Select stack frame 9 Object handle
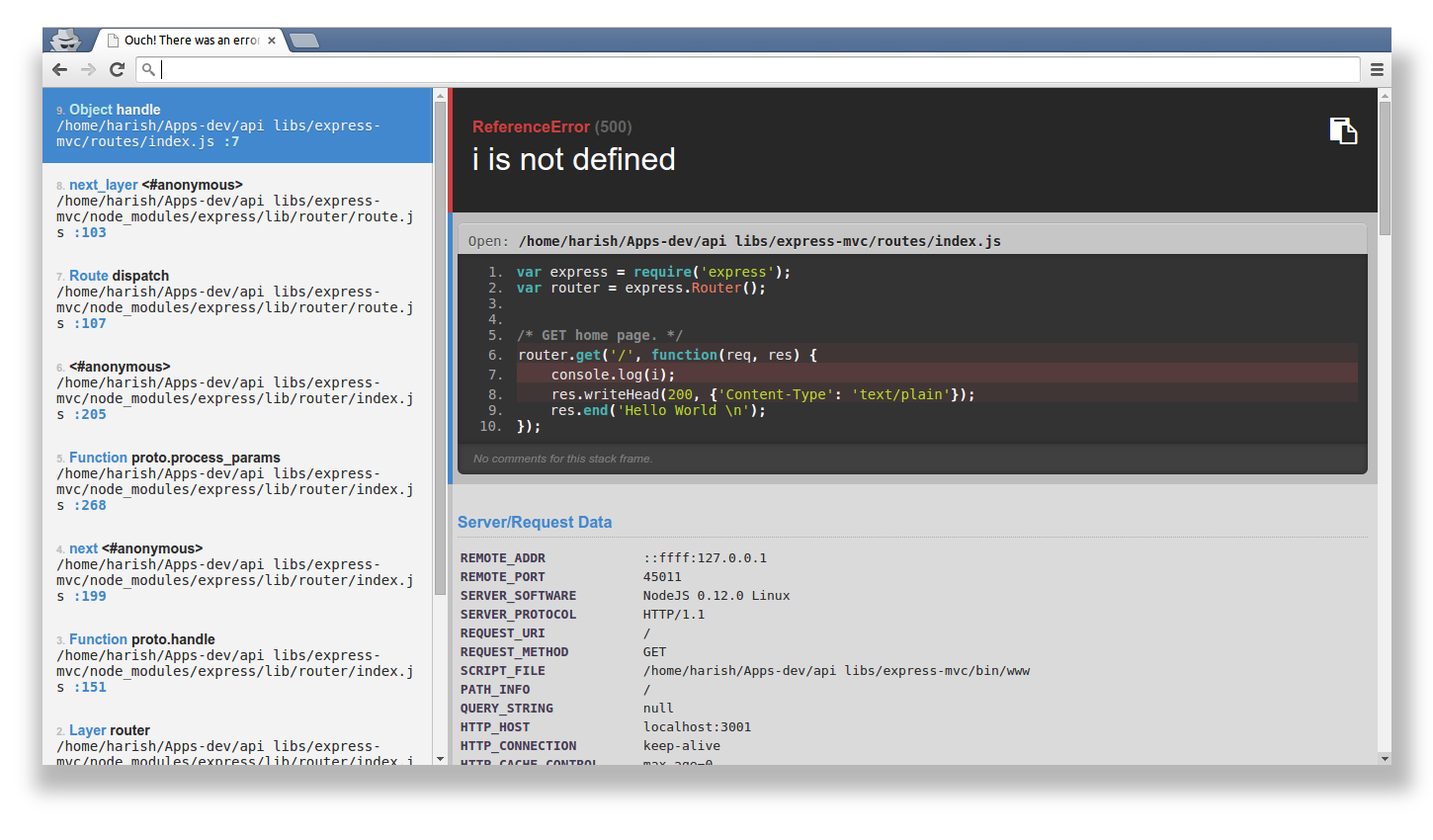This screenshot has height=840, width=1433. pos(237,126)
